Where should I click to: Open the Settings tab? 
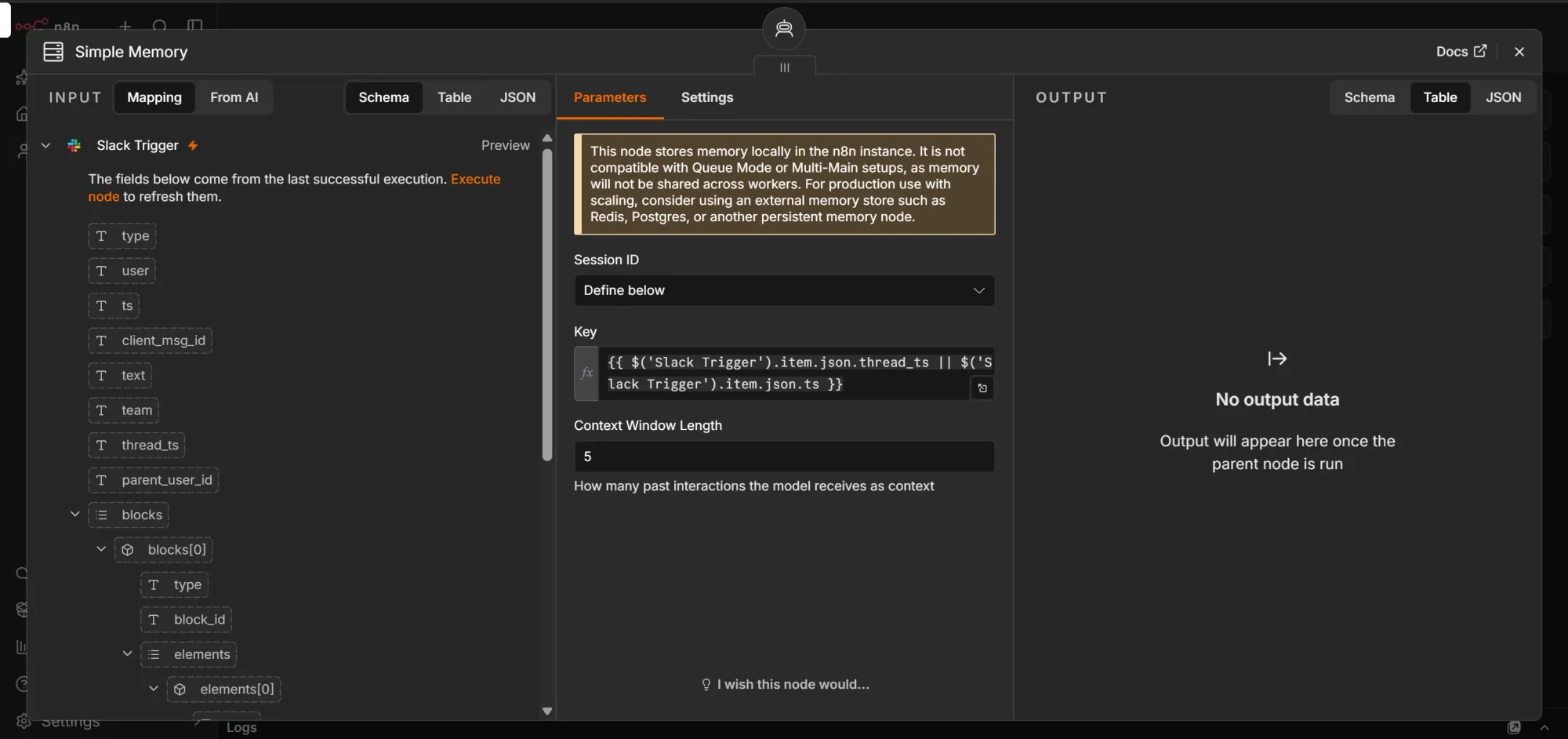click(707, 97)
